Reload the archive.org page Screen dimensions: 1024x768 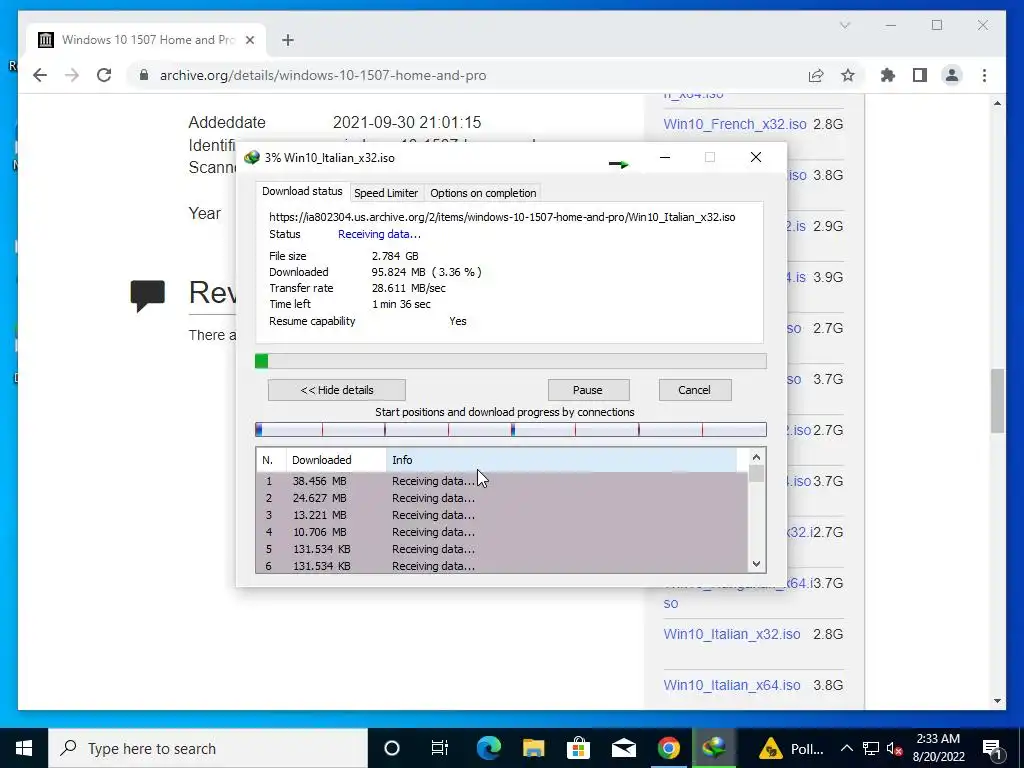point(104,75)
